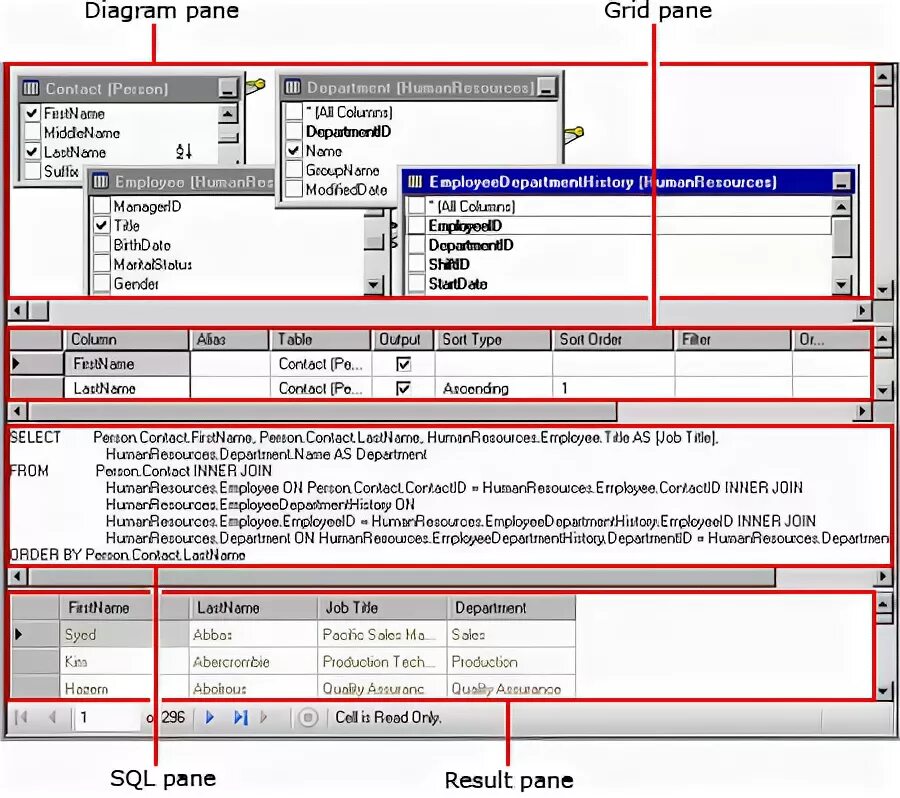Click the key join connector next to Contact table

coord(255,86)
